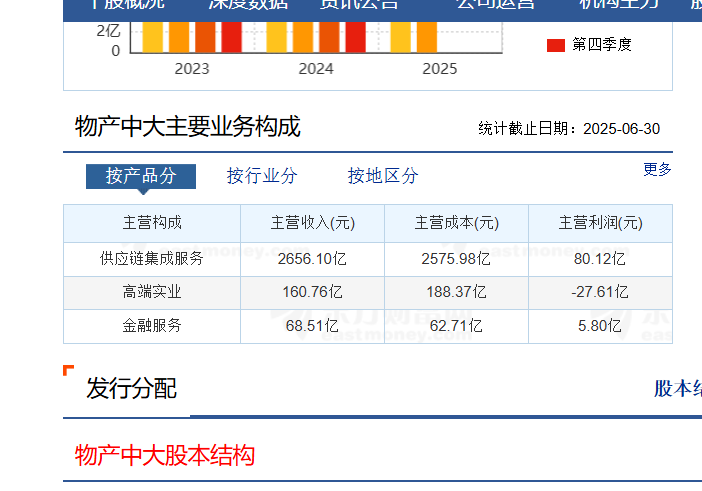Click the 2025 second-quarter orange bar

point(427,37)
